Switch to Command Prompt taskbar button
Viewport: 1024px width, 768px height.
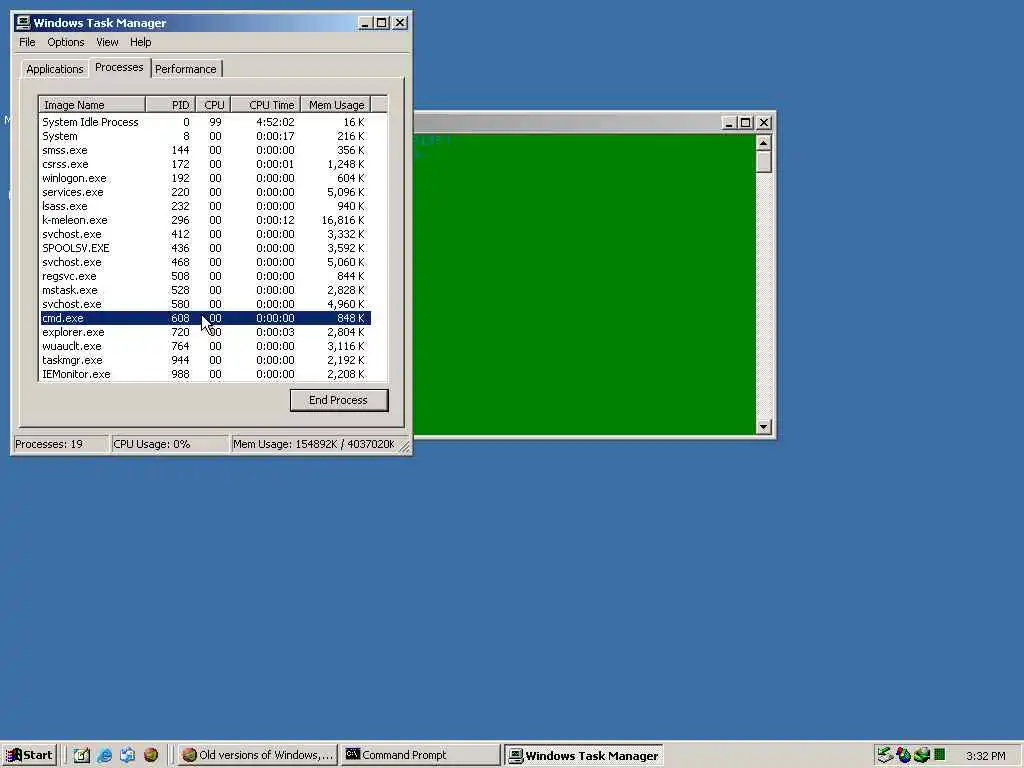click(x=420, y=755)
